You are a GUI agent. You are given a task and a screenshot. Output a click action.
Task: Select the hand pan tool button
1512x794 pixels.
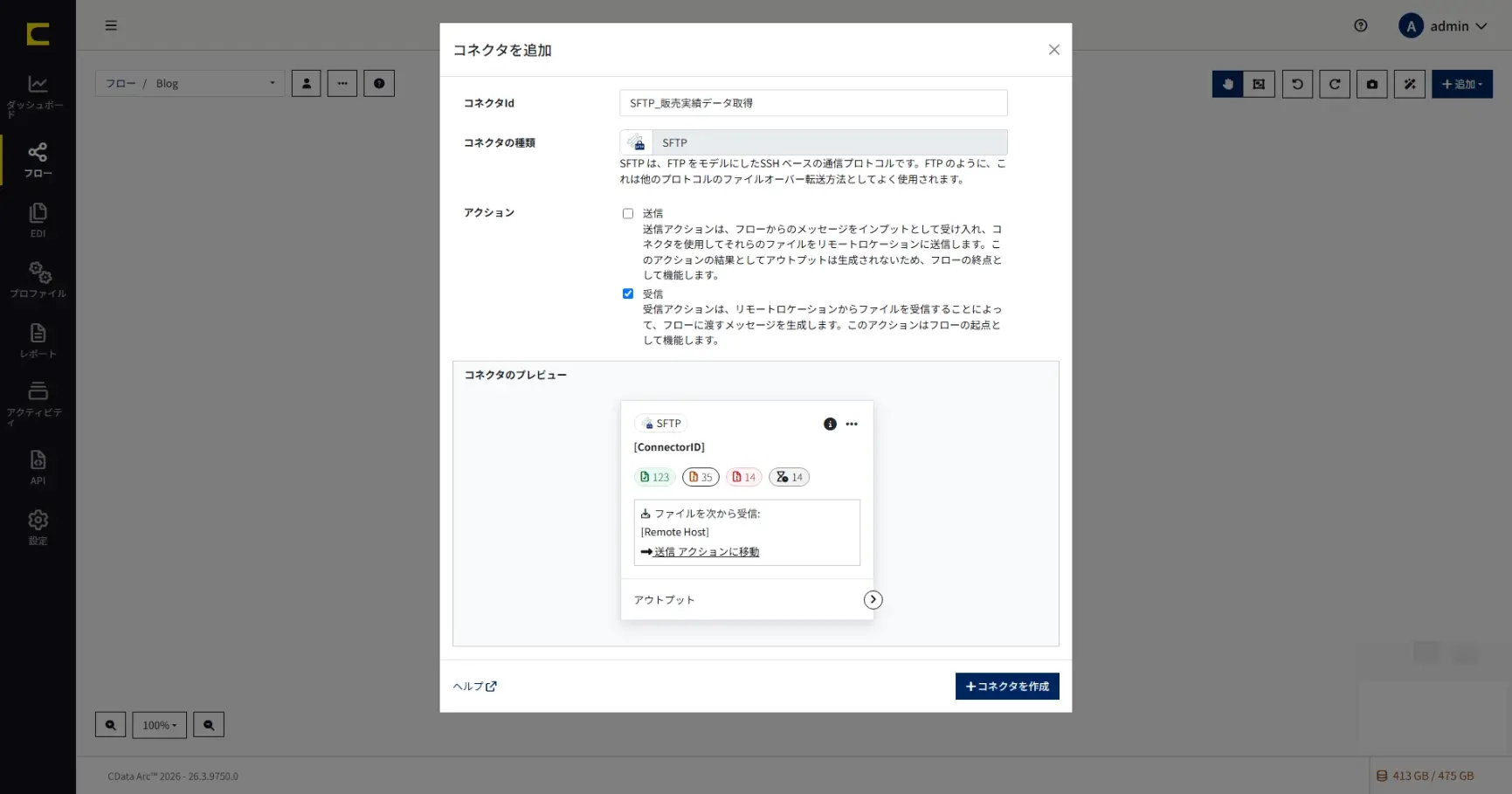coord(1227,84)
